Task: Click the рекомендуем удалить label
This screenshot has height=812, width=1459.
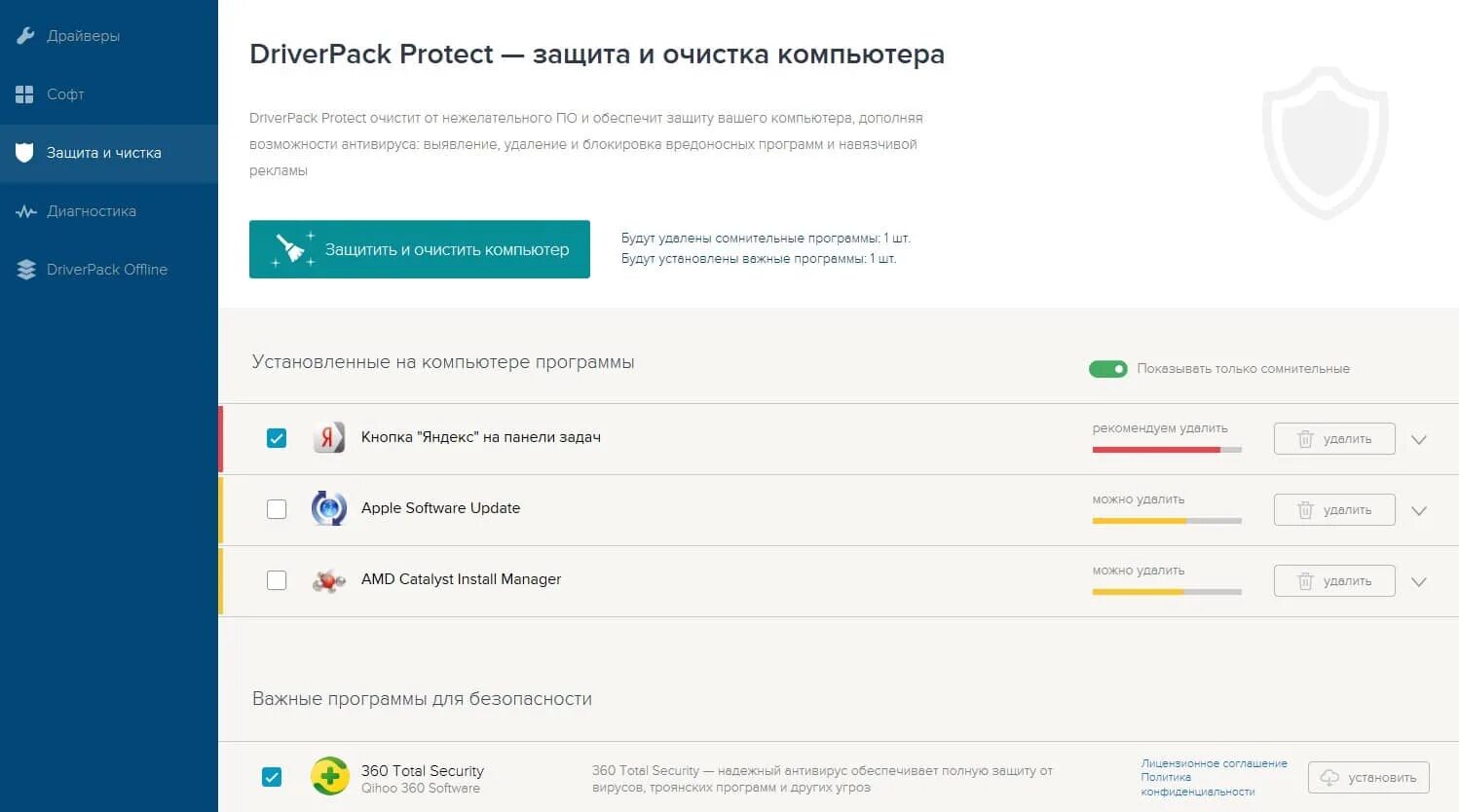Action: tap(1160, 428)
